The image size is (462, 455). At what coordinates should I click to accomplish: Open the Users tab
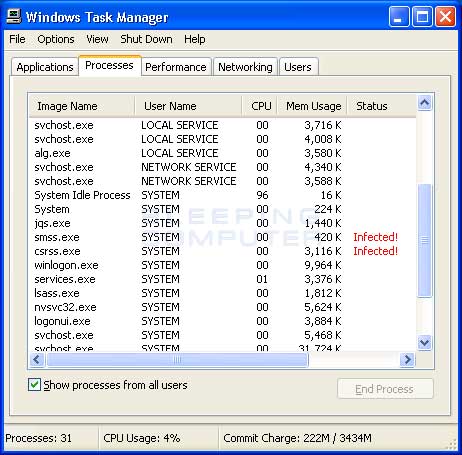click(x=298, y=67)
